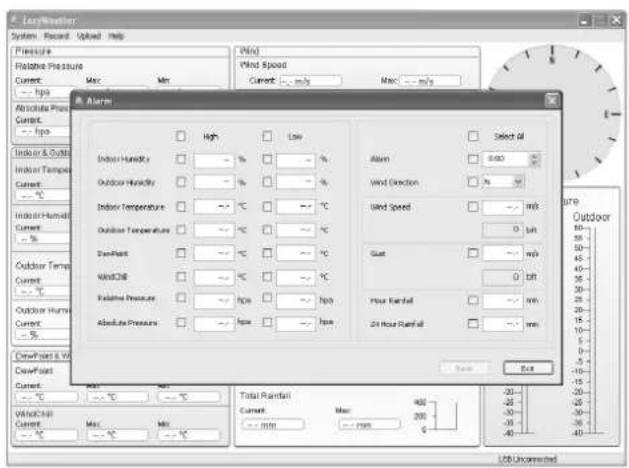Click Total Rainfall Max field
This screenshot has width=629, height=468.
click(x=369, y=424)
